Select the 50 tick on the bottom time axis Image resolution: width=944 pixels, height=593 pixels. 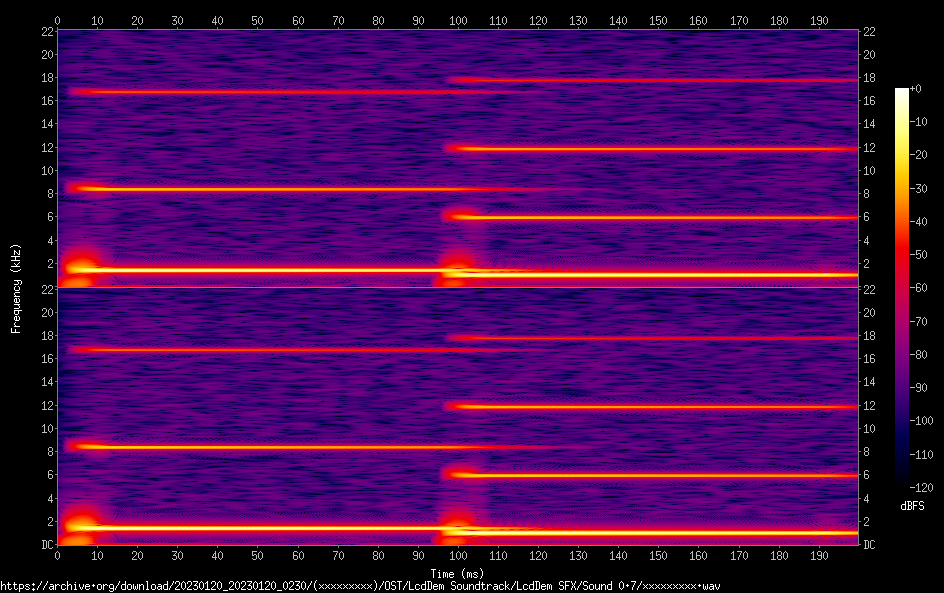tap(258, 555)
